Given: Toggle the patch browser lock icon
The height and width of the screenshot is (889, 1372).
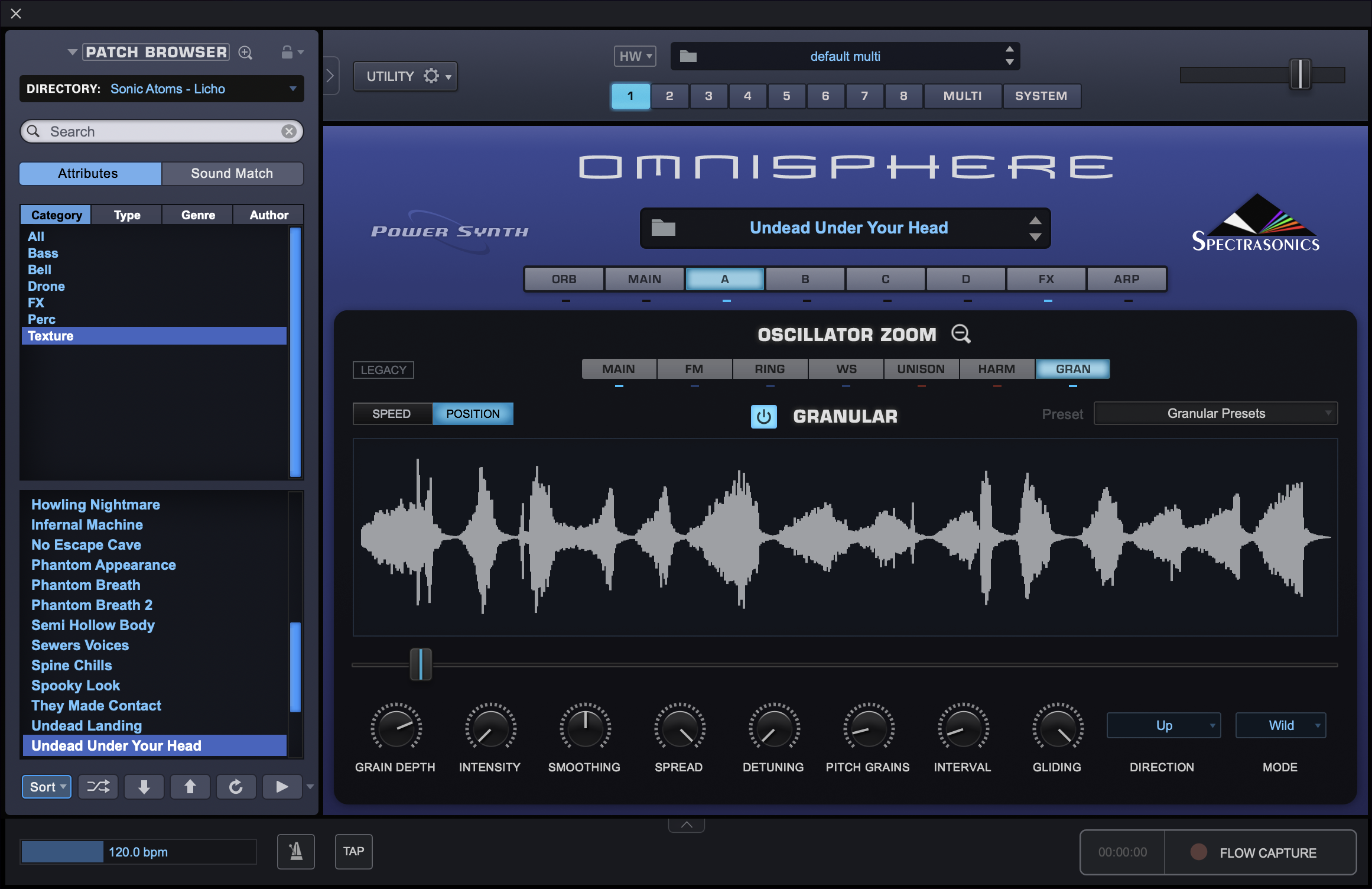Looking at the screenshot, I should tap(287, 52).
